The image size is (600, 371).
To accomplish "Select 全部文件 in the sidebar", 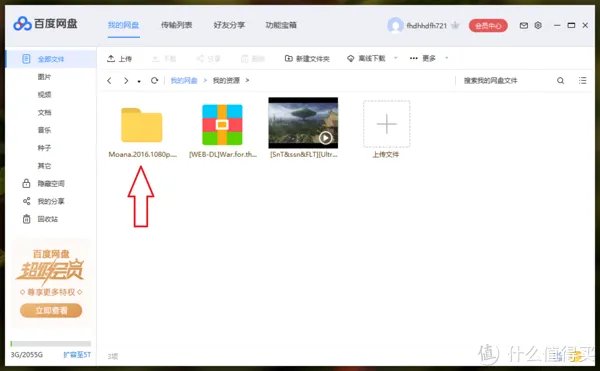I will click(51, 59).
